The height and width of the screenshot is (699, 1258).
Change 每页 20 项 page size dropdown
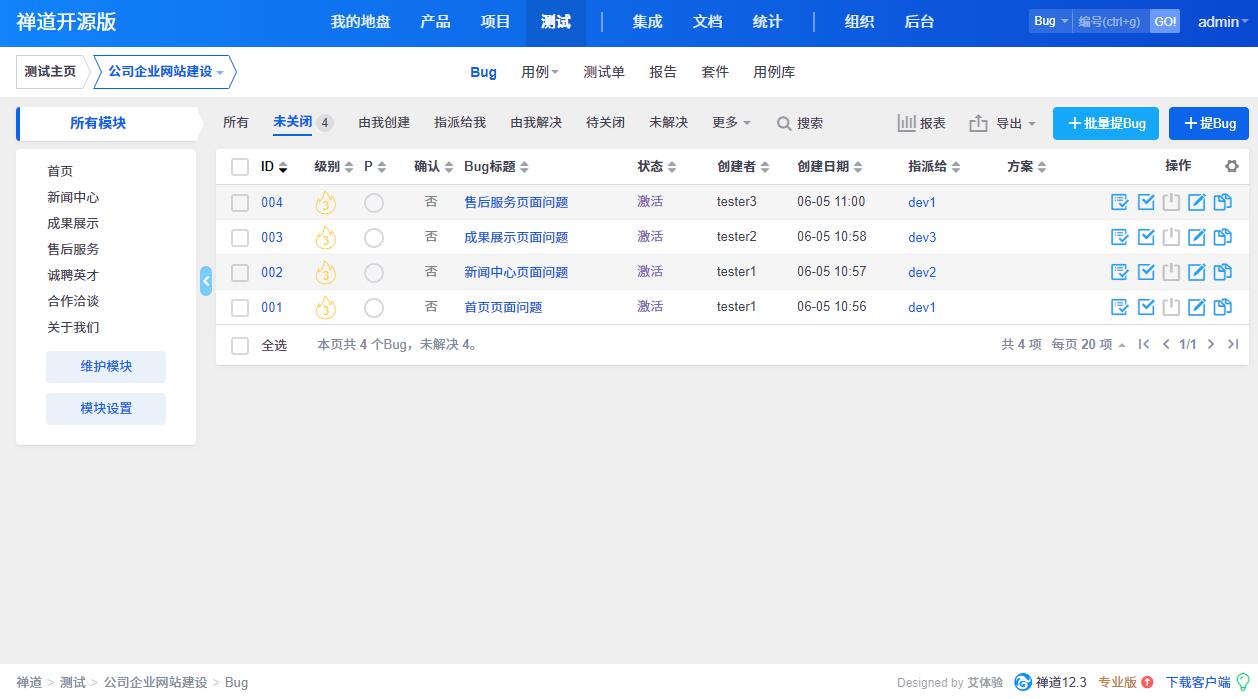(1089, 344)
